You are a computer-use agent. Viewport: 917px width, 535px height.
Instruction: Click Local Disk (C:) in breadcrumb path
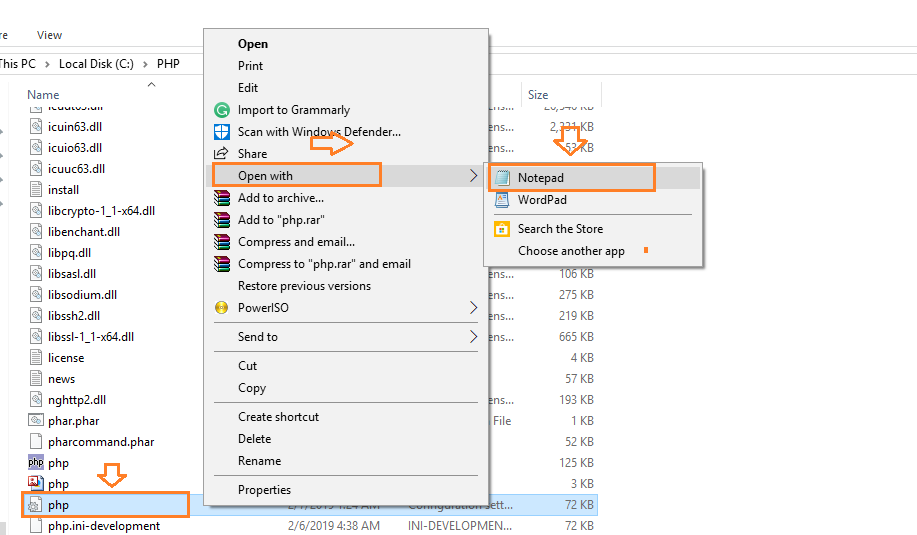coord(98,63)
